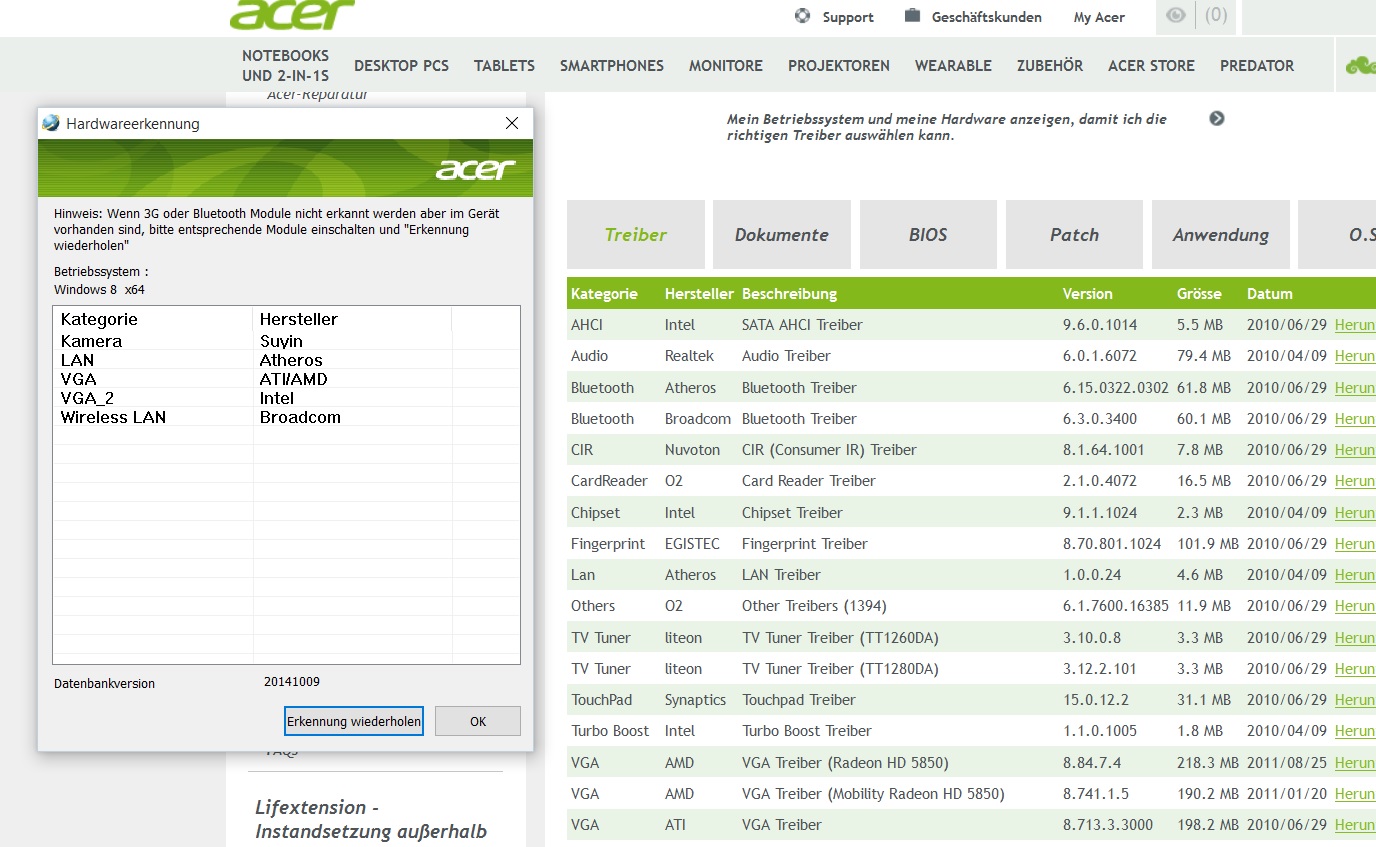Switch to the Treiber tab

(636, 234)
